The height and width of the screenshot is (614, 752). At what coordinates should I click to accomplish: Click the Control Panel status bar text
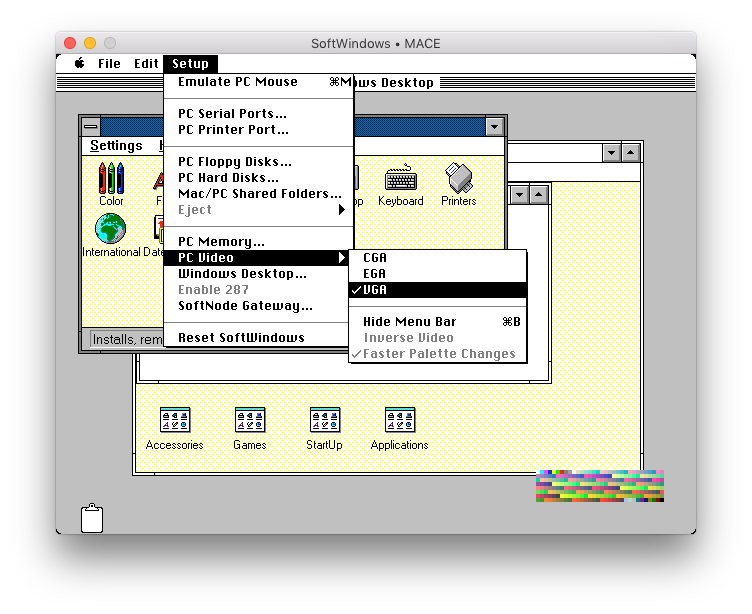click(x=128, y=340)
